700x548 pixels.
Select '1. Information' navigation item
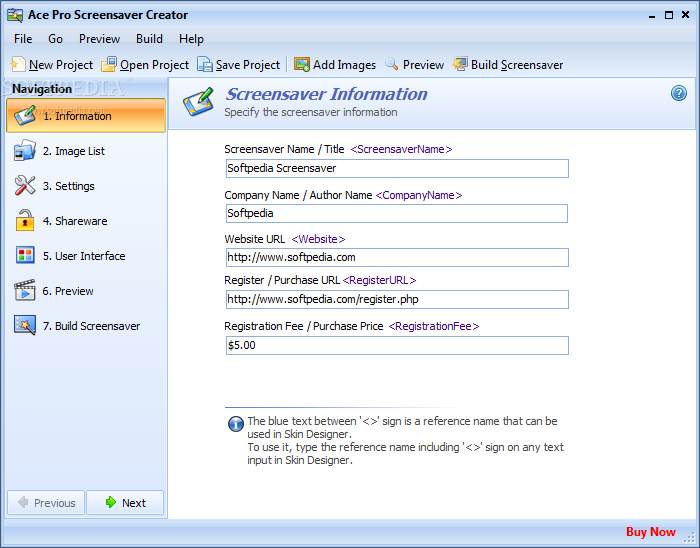[x=86, y=116]
